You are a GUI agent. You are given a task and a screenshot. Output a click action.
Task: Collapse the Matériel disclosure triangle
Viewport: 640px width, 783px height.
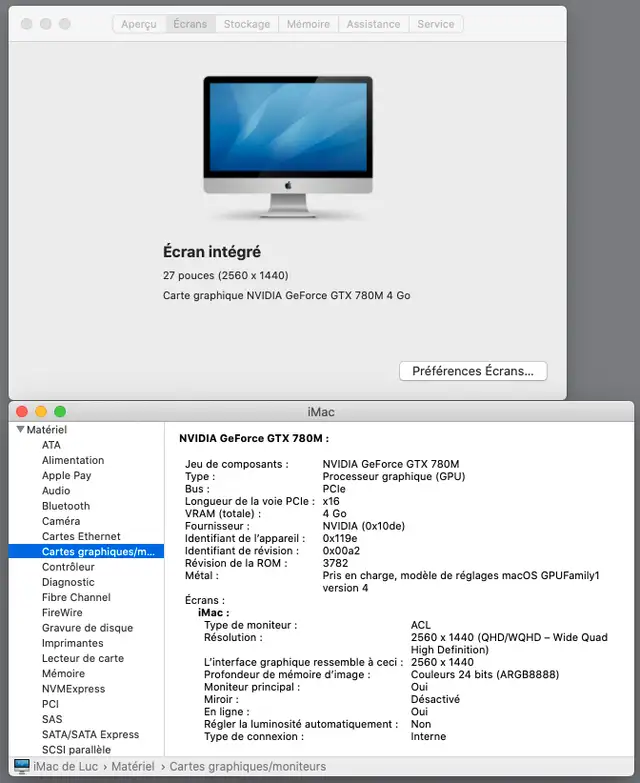point(20,429)
